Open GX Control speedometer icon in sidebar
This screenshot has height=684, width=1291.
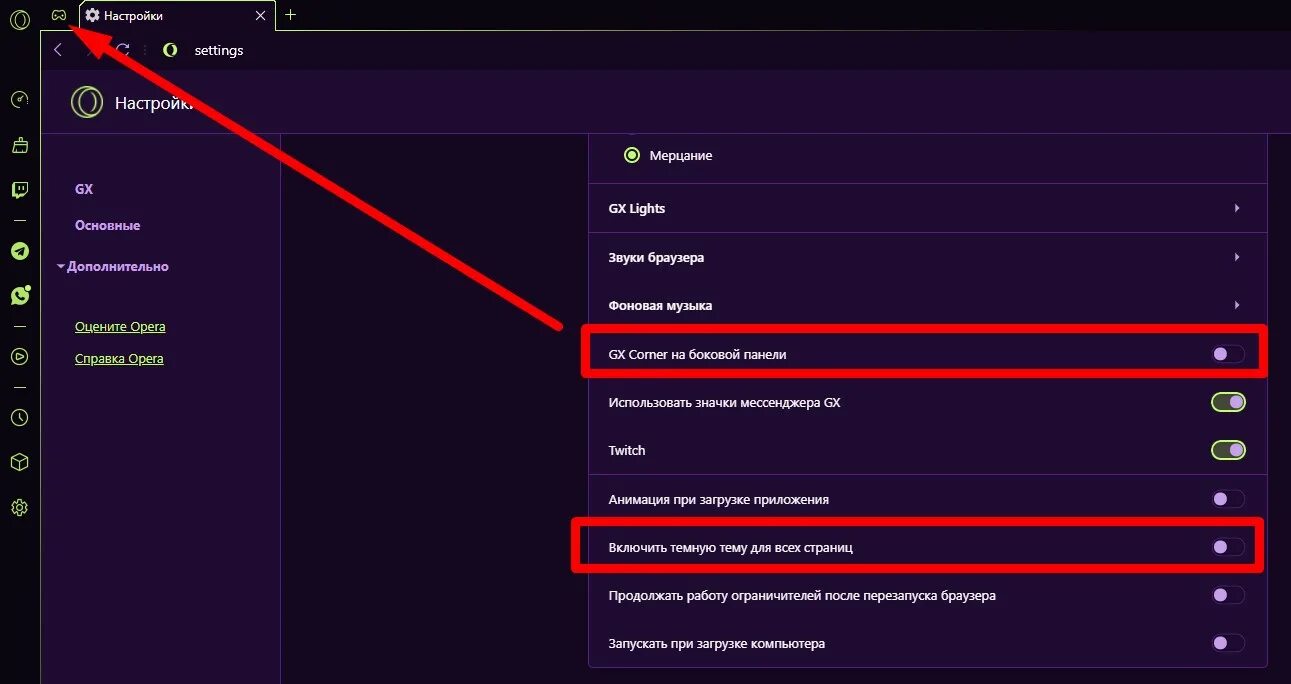(19, 100)
